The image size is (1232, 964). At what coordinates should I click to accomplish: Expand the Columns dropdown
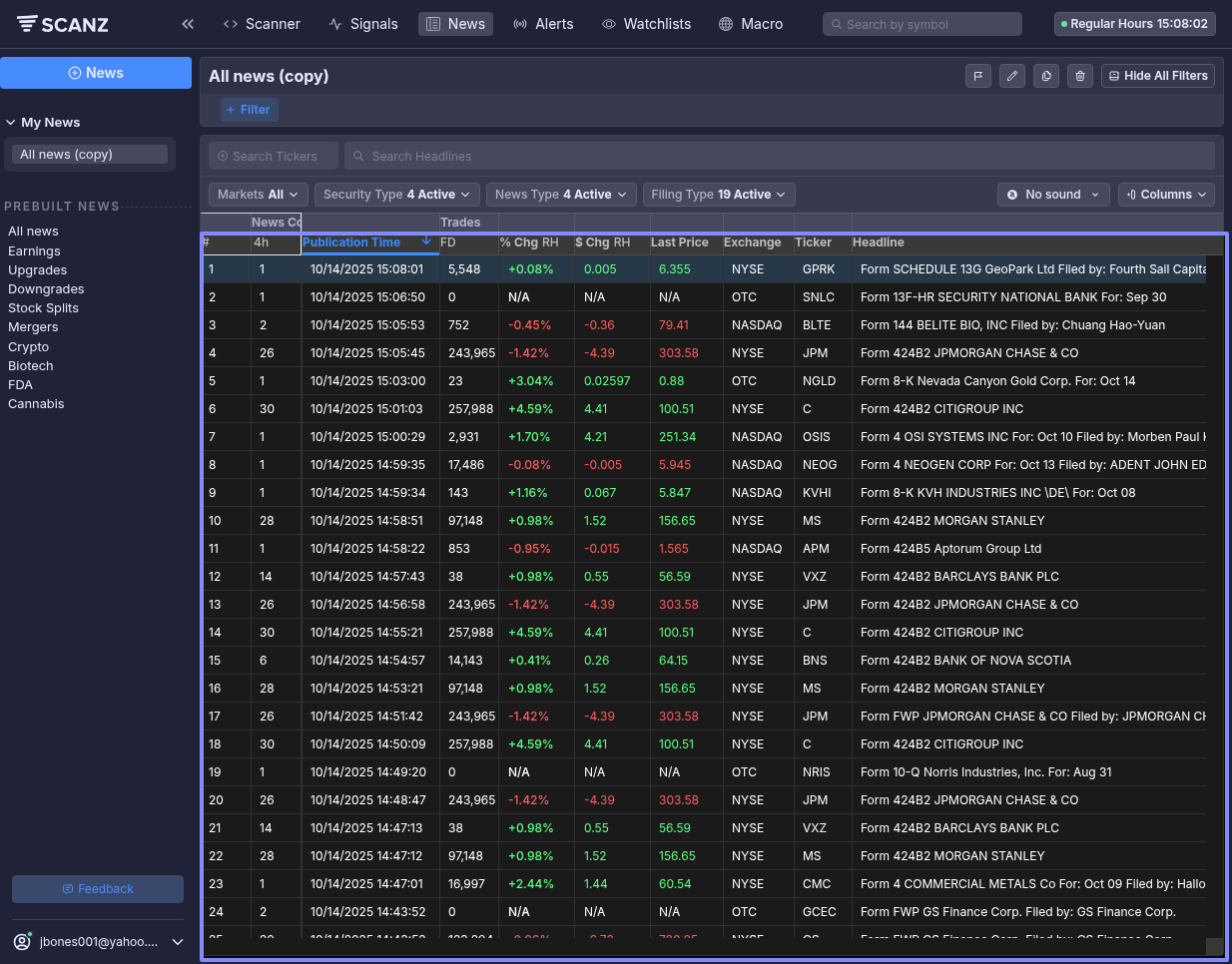coord(1166,195)
